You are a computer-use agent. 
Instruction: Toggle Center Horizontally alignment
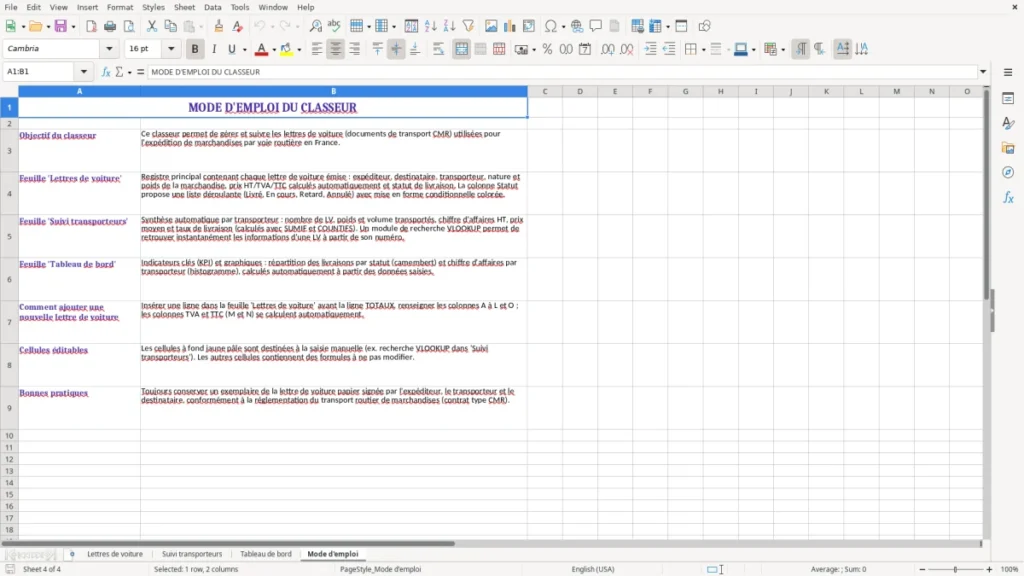[336, 49]
